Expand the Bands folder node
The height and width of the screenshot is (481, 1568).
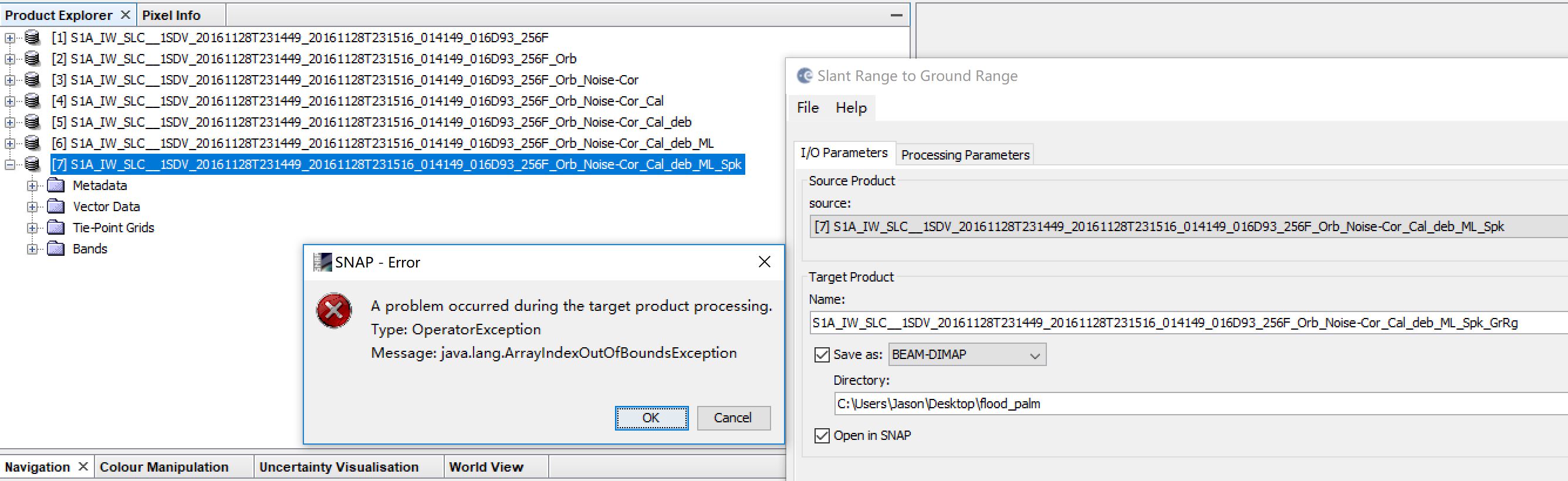click(32, 249)
